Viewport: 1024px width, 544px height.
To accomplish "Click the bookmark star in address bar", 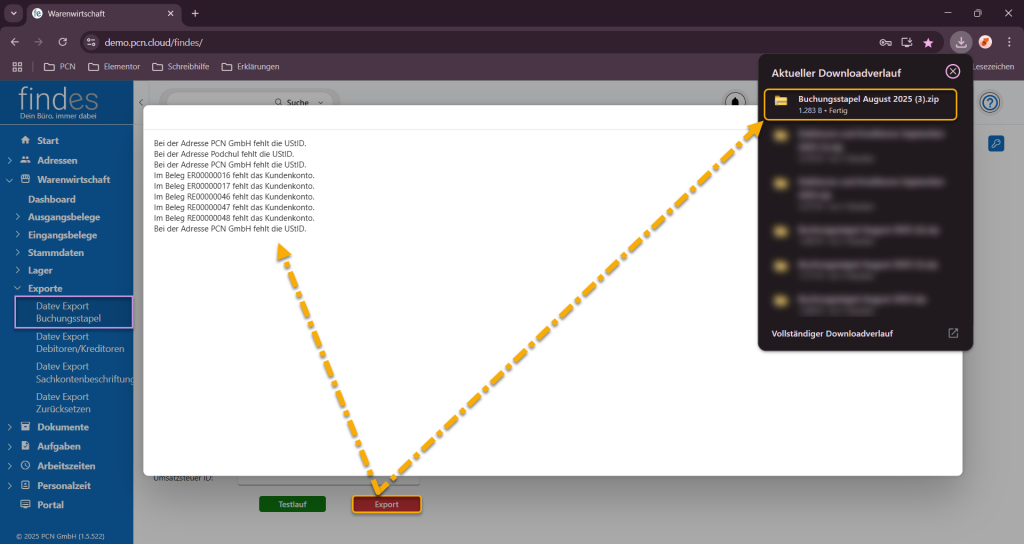I will [x=928, y=42].
